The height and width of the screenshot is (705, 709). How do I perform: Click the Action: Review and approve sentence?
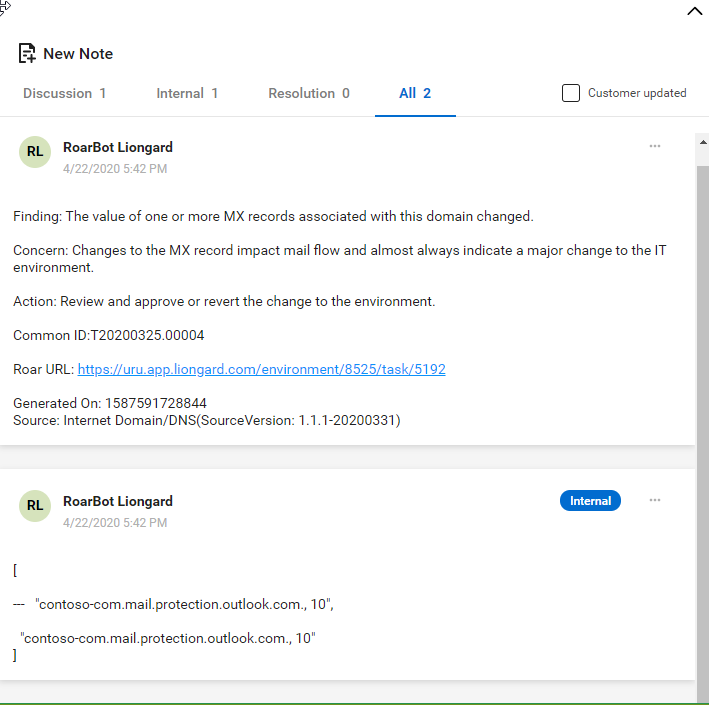224,302
